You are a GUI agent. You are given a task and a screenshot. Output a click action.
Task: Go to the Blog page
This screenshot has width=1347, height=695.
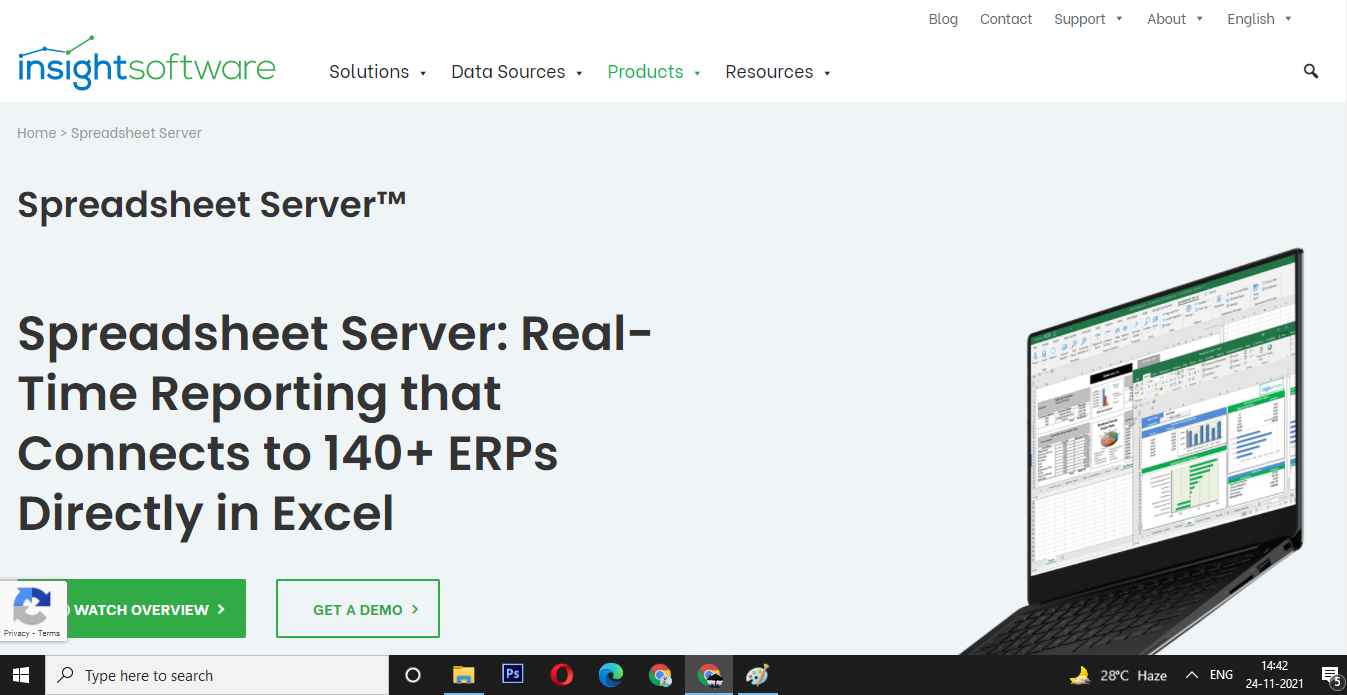click(x=943, y=19)
